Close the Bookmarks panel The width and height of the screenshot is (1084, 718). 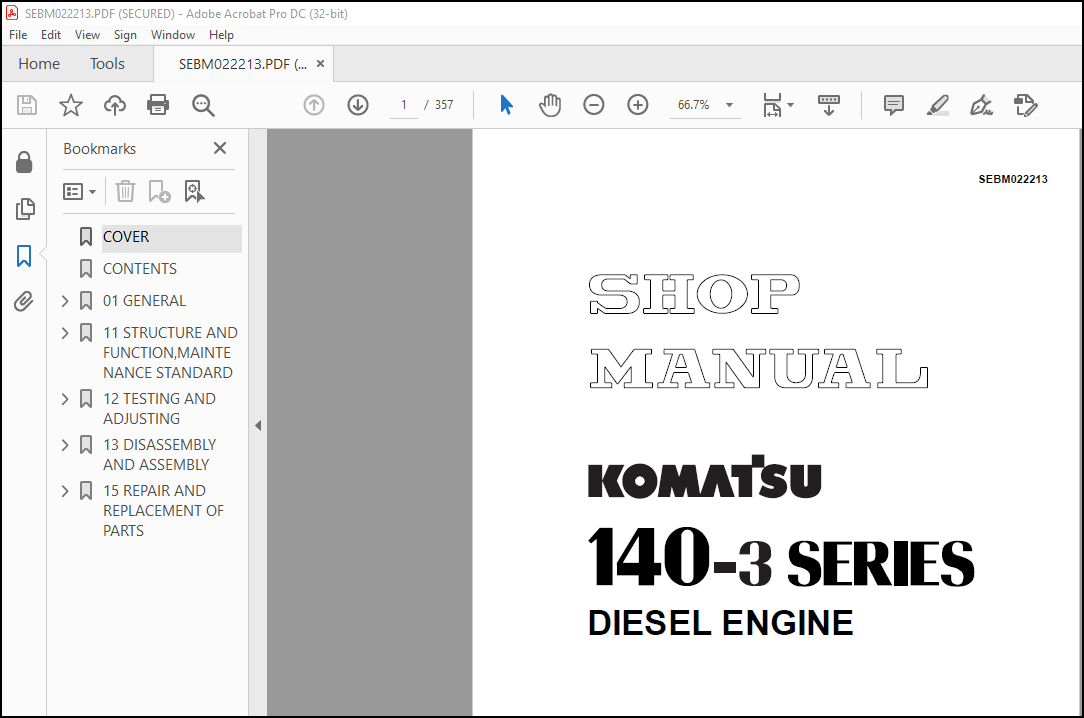pyautogui.click(x=220, y=148)
